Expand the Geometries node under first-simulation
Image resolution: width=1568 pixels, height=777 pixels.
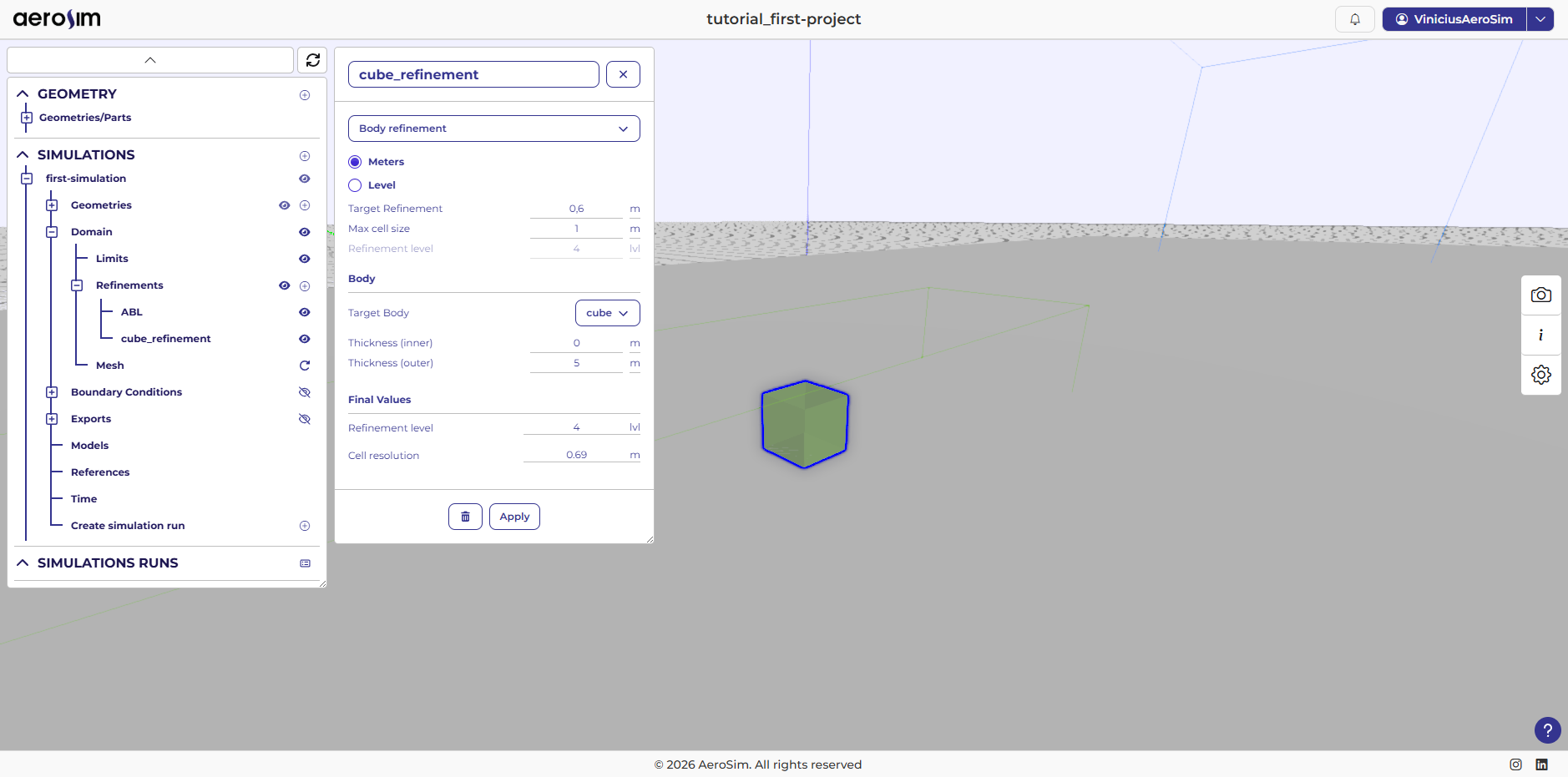tap(52, 204)
